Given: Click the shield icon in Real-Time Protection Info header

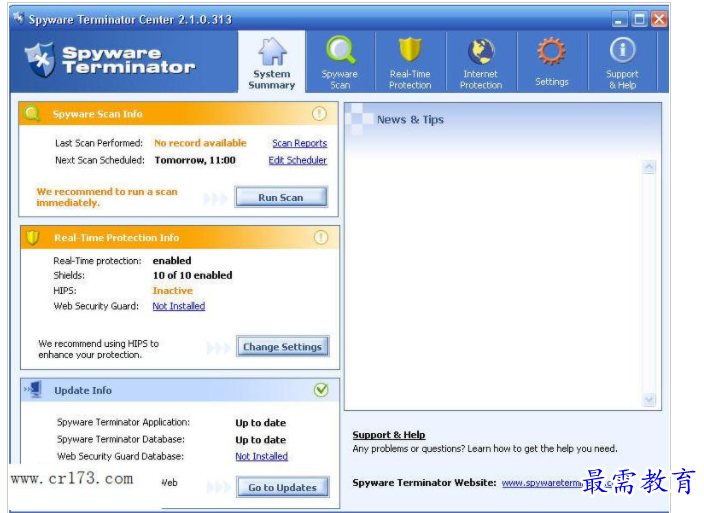Looking at the screenshot, I should (x=33, y=237).
